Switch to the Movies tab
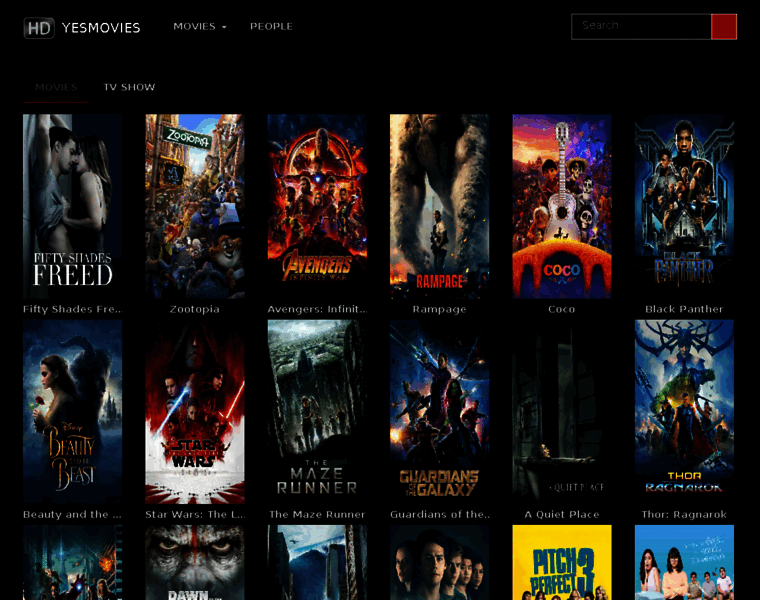760x600 pixels. point(56,87)
